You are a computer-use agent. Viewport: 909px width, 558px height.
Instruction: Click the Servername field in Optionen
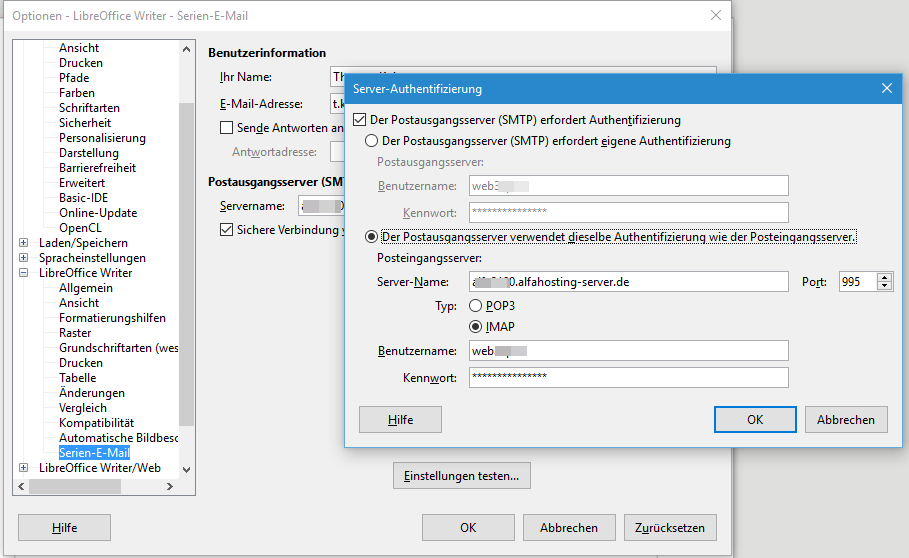pos(322,206)
